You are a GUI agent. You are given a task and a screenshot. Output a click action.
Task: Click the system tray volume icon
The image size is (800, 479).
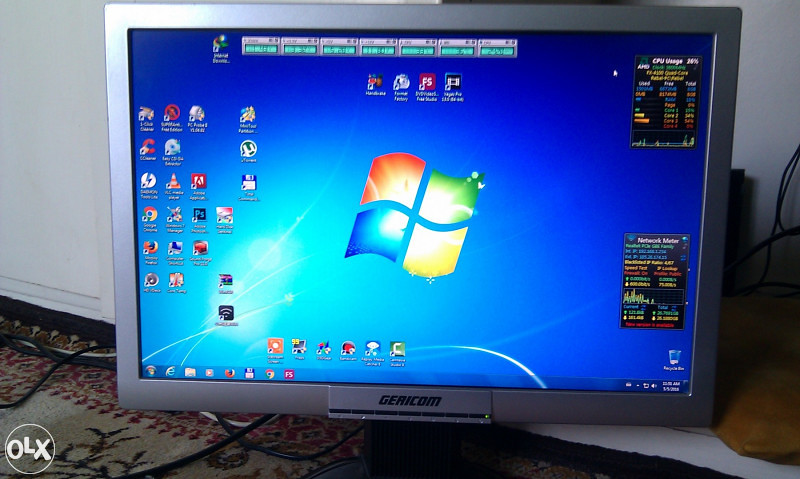tap(654, 386)
